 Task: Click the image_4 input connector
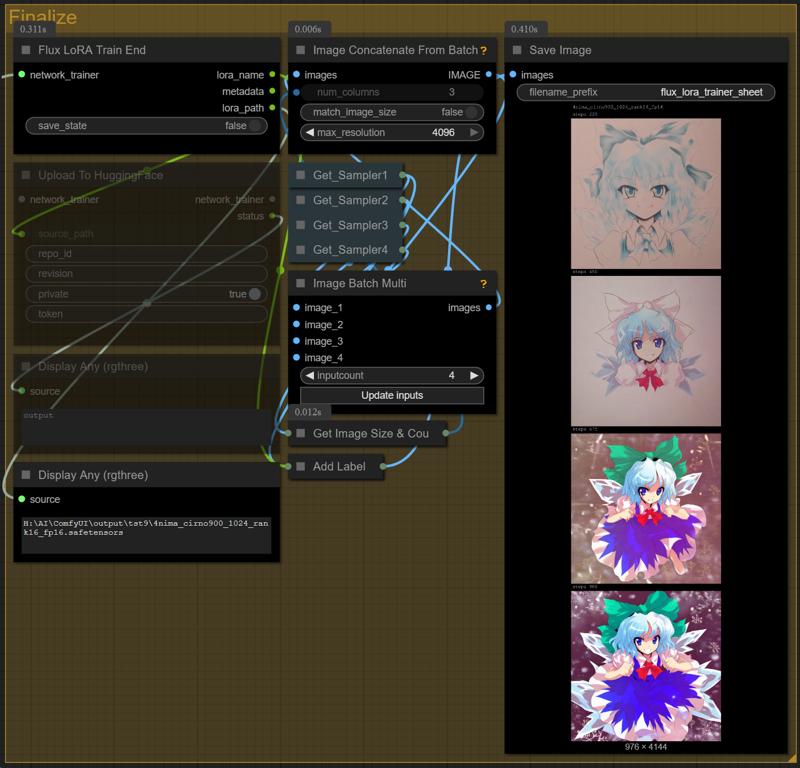tap(296, 358)
